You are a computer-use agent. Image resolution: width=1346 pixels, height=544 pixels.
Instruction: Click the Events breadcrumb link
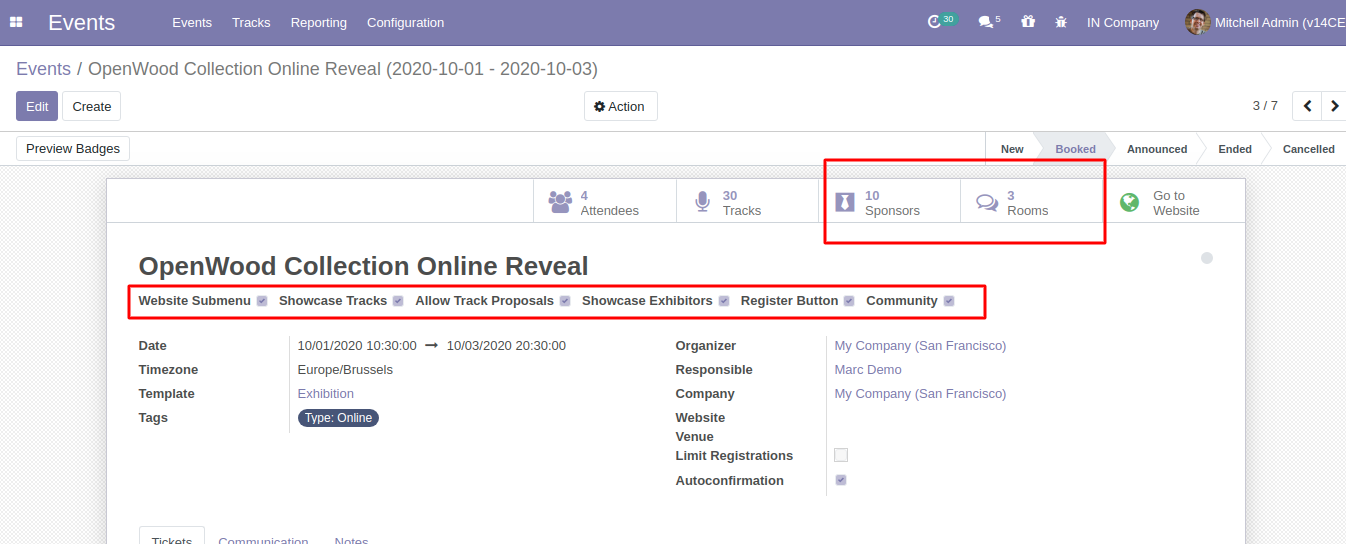43,69
